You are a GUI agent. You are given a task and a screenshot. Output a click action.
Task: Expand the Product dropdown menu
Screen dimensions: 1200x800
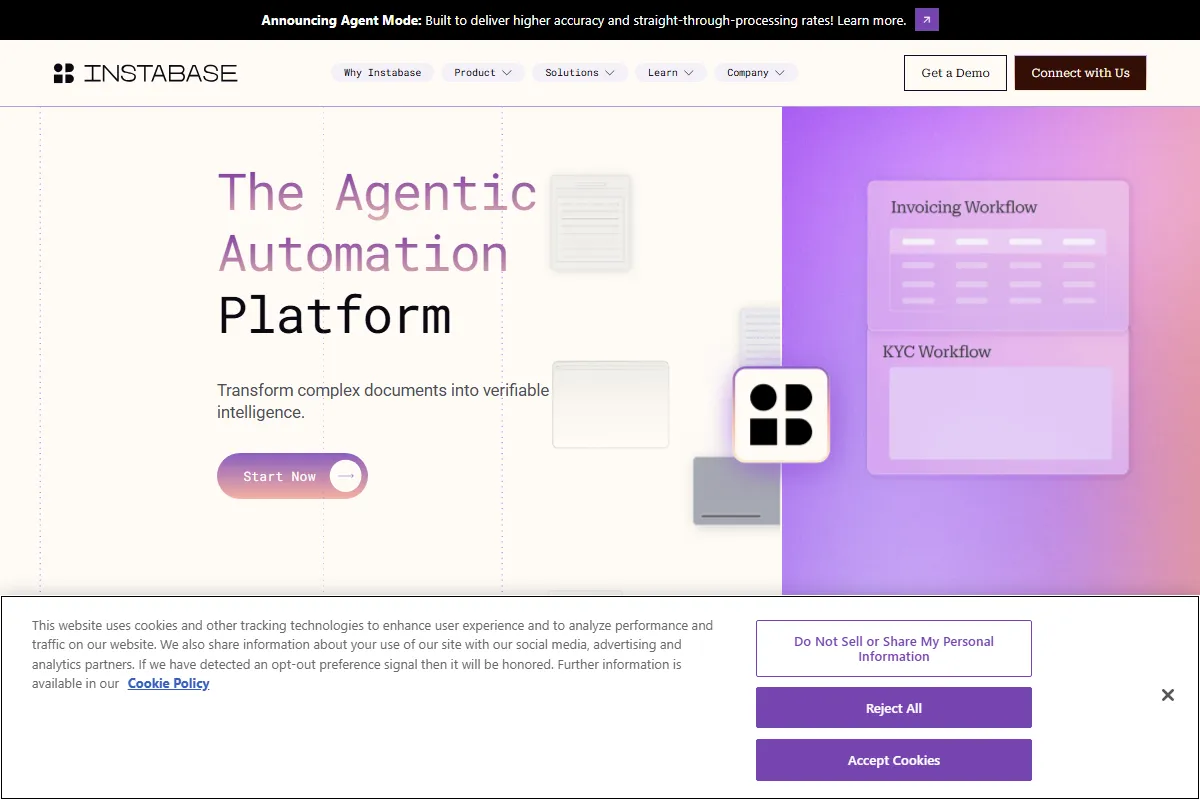click(483, 73)
